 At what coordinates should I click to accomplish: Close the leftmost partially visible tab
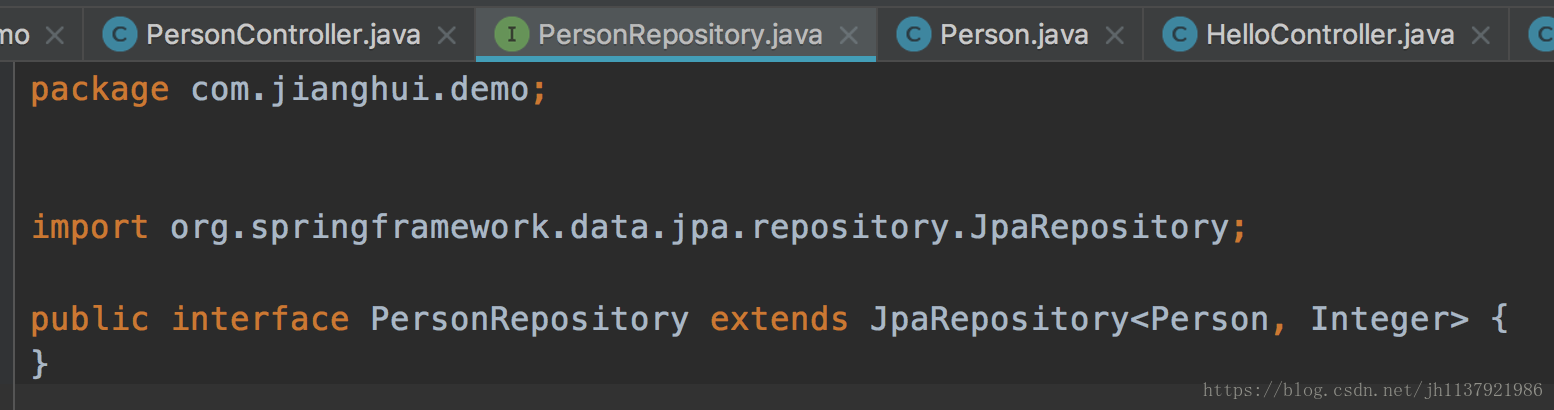tap(55, 36)
